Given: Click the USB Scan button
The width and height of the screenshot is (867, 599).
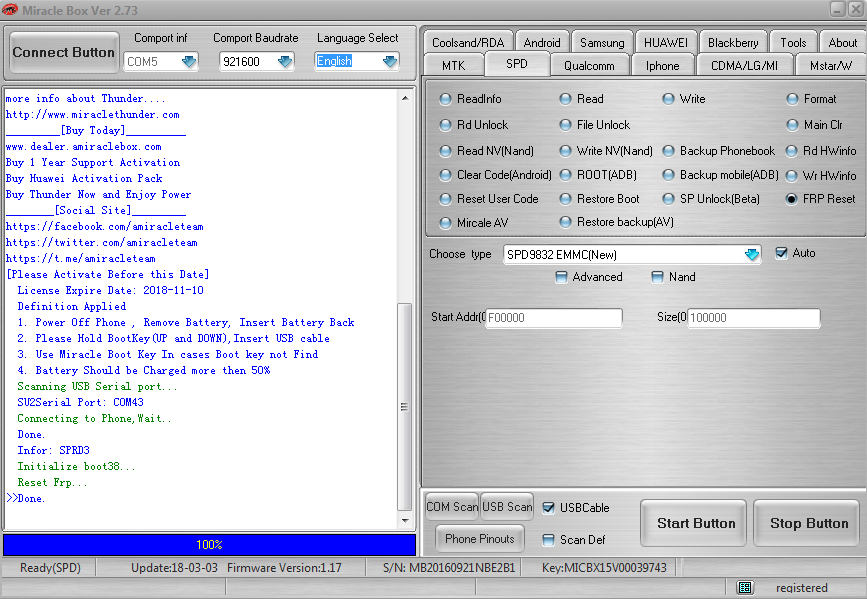Looking at the screenshot, I should [507, 507].
